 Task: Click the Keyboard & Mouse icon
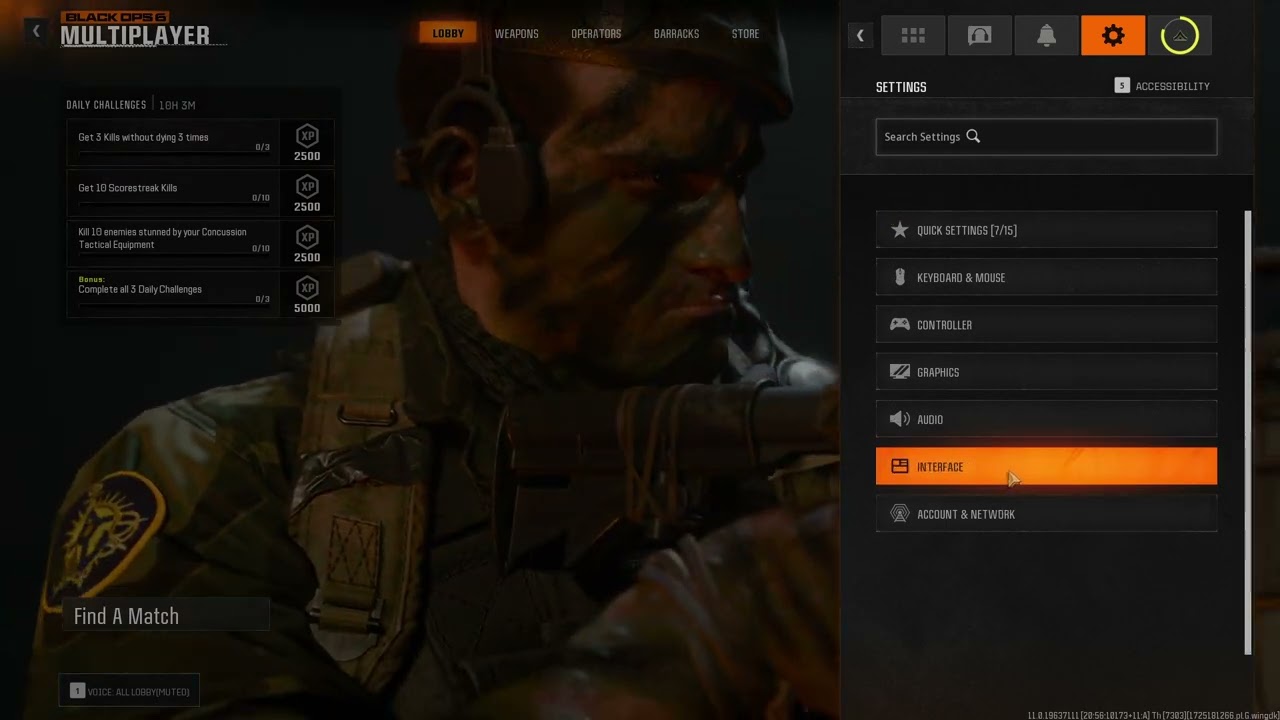[x=899, y=277]
